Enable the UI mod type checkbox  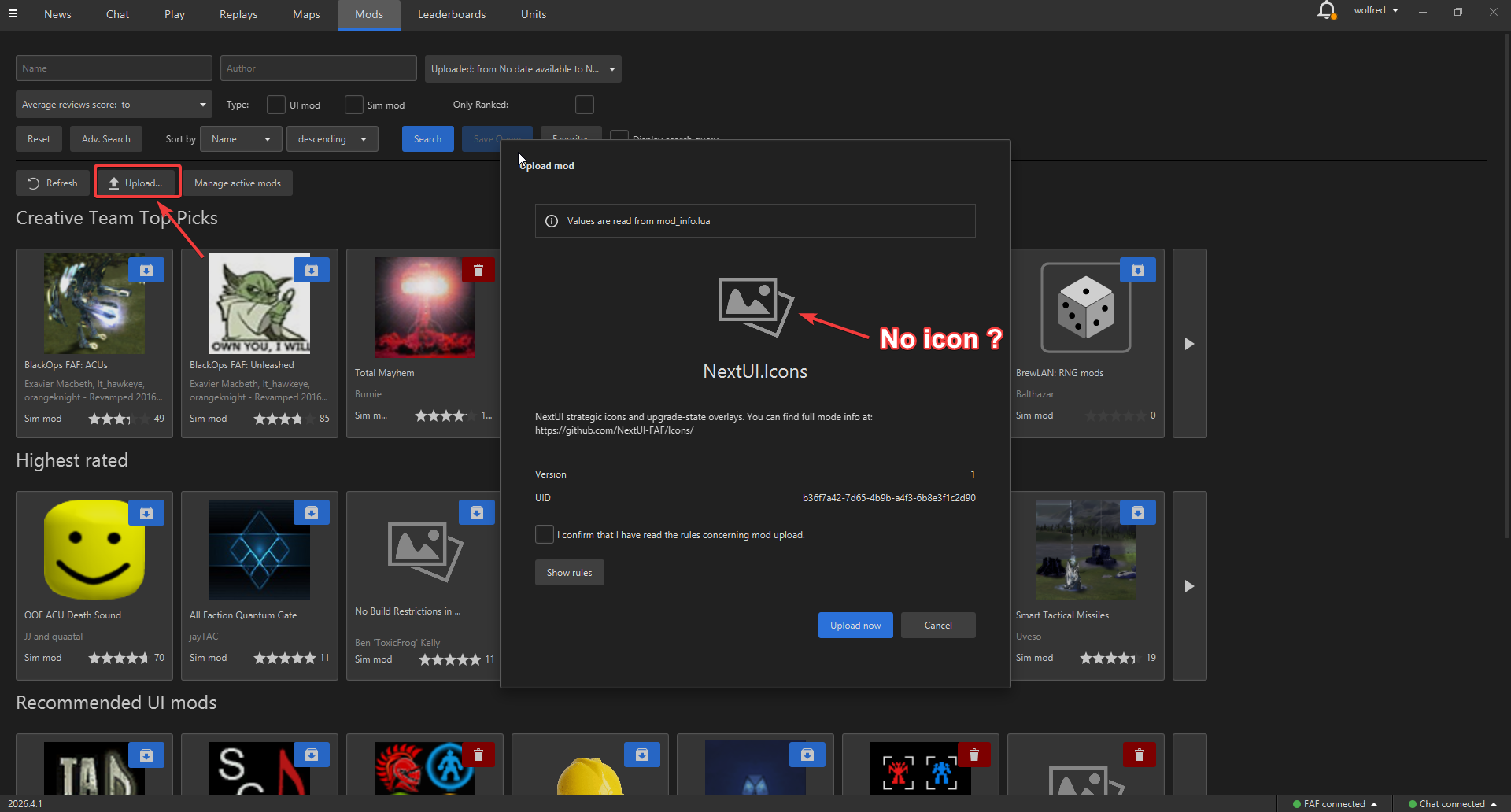tap(276, 105)
